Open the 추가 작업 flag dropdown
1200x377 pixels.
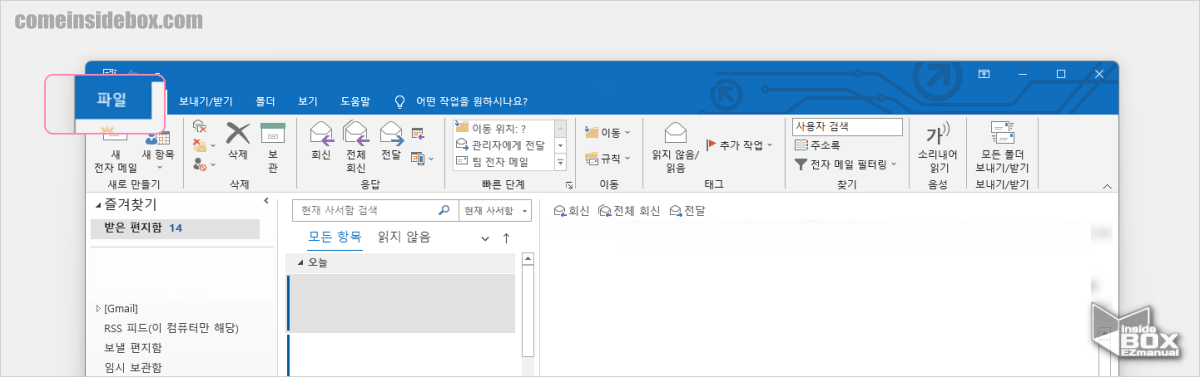739,145
